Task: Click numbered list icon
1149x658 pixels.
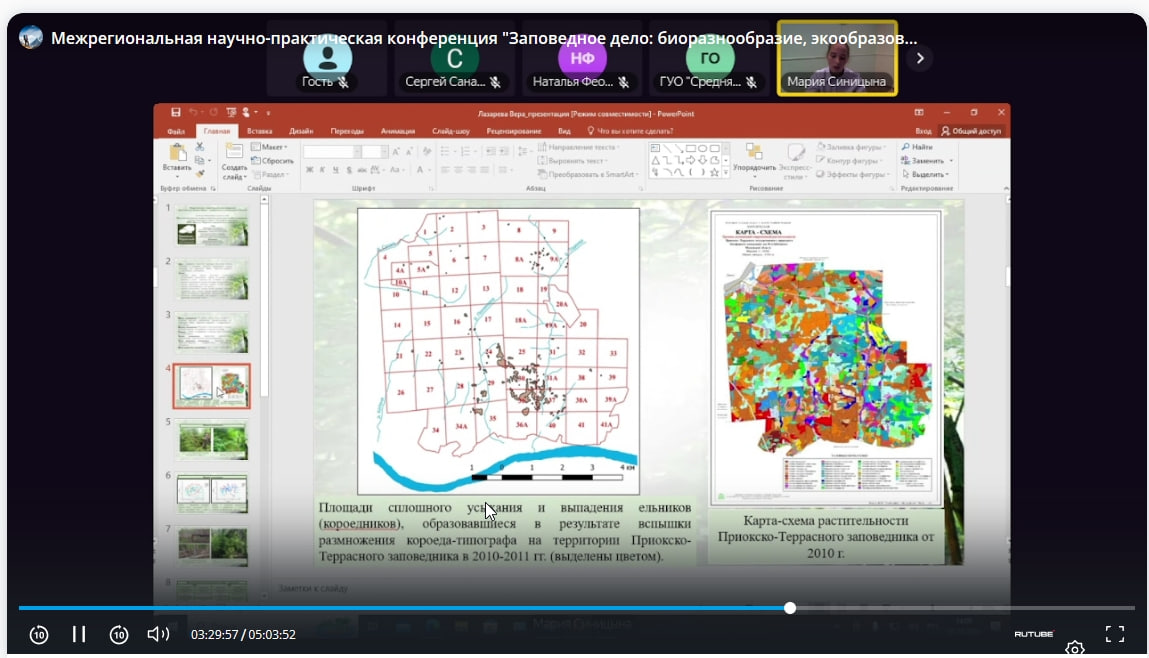Action: pos(466,152)
